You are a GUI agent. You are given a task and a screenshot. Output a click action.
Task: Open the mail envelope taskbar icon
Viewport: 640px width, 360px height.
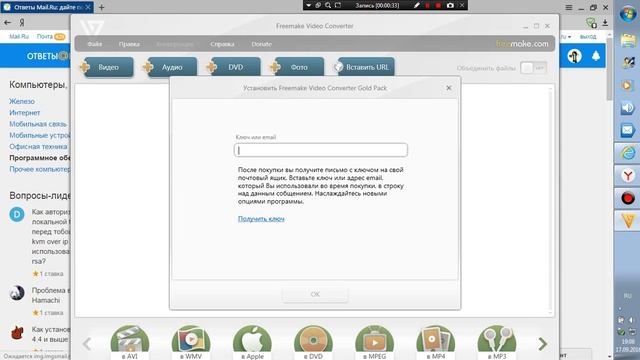(627, 131)
